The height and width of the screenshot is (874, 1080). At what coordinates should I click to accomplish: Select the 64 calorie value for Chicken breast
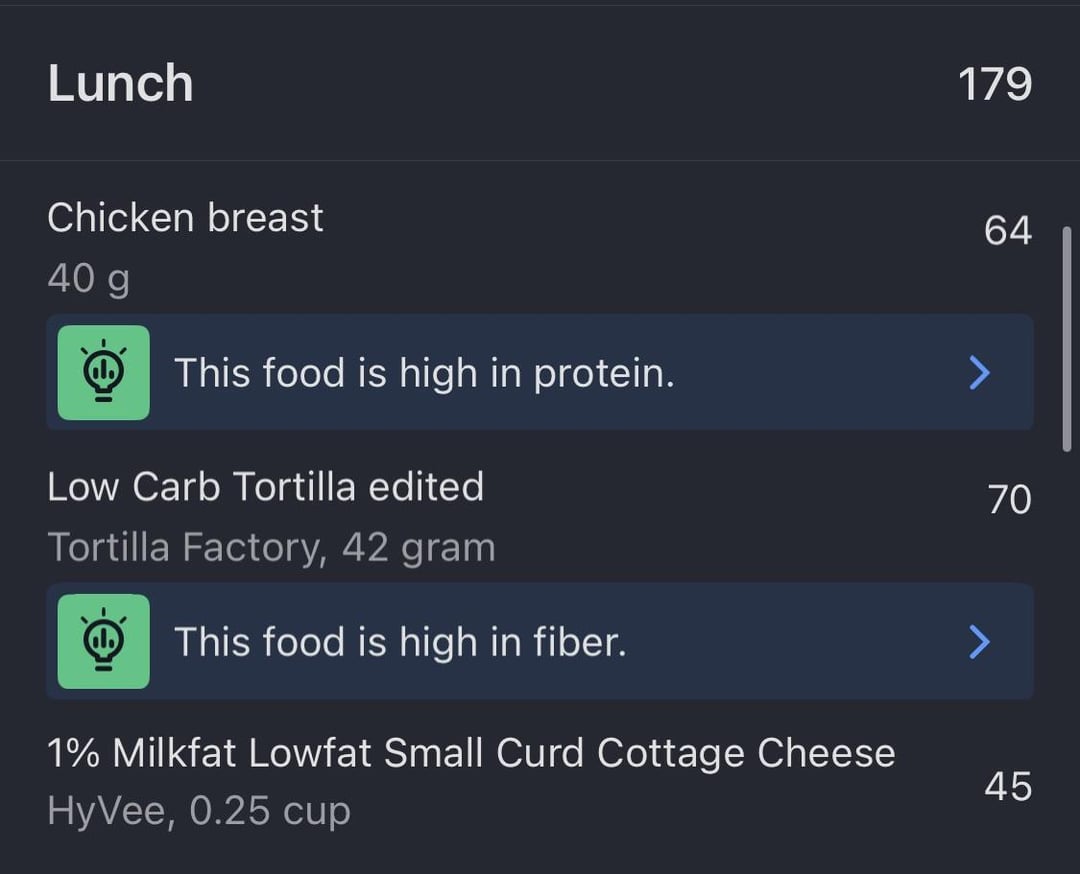[1008, 230]
